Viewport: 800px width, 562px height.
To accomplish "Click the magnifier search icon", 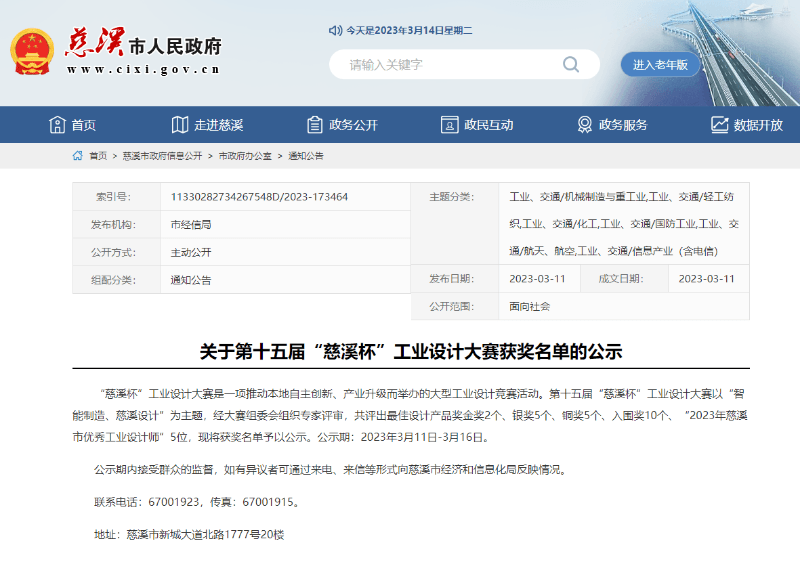I will coord(570,64).
